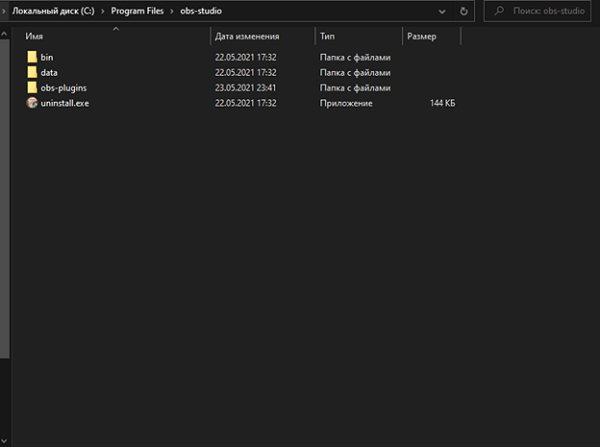Image resolution: width=600 pixels, height=447 pixels.
Task: Open the bin folder icon
Action: (32, 57)
